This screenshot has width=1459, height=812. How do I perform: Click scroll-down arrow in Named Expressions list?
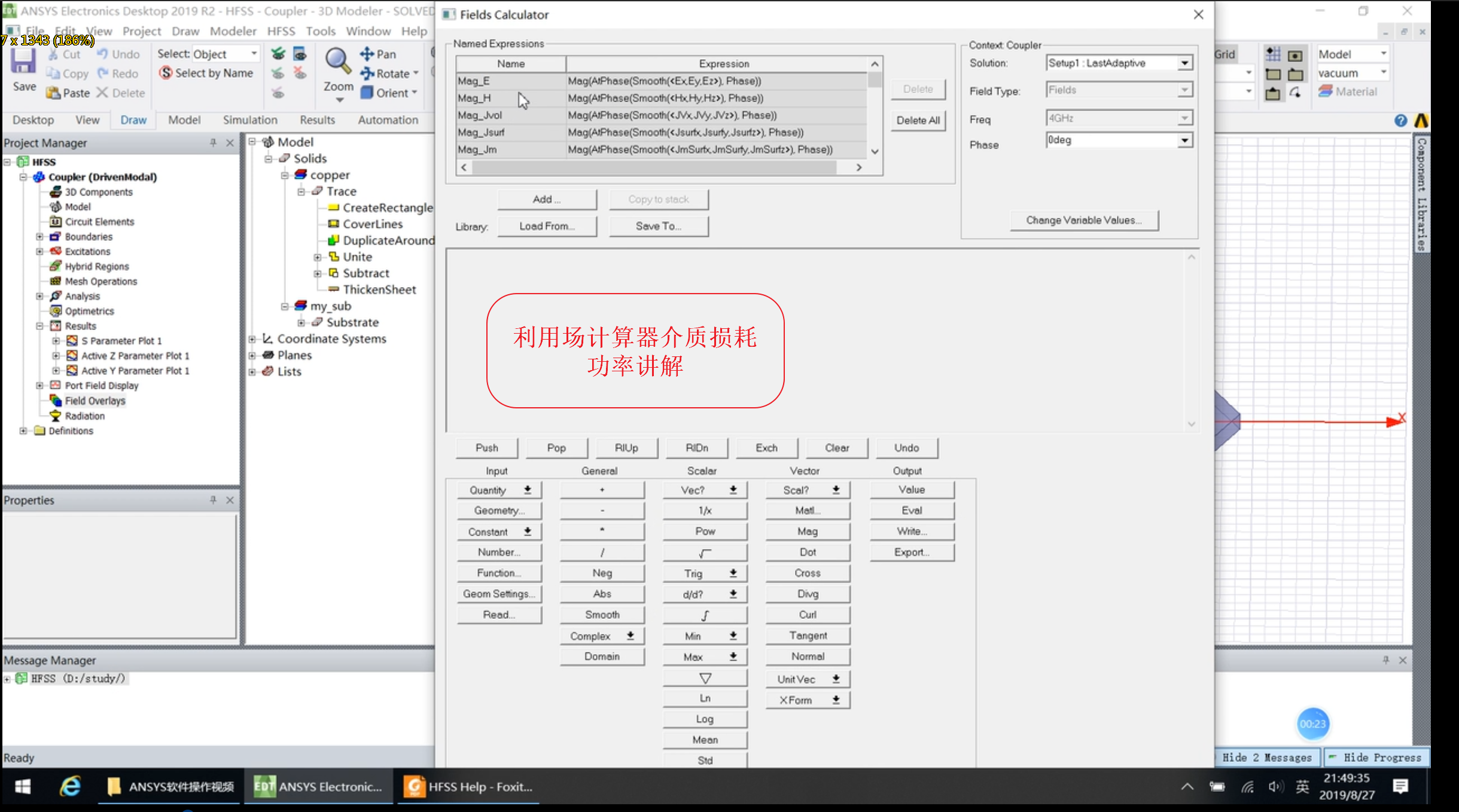pyautogui.click(x=875, y=152)
